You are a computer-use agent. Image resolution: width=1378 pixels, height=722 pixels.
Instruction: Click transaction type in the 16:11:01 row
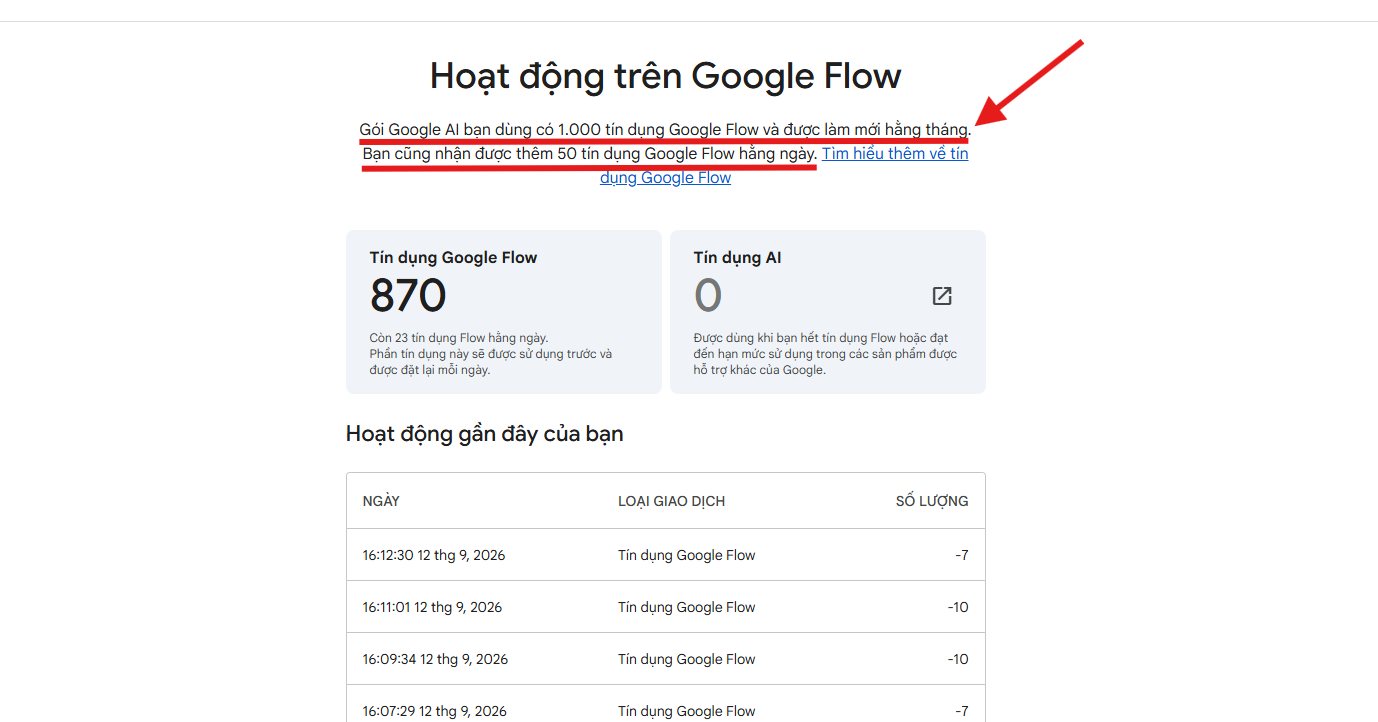687,607
